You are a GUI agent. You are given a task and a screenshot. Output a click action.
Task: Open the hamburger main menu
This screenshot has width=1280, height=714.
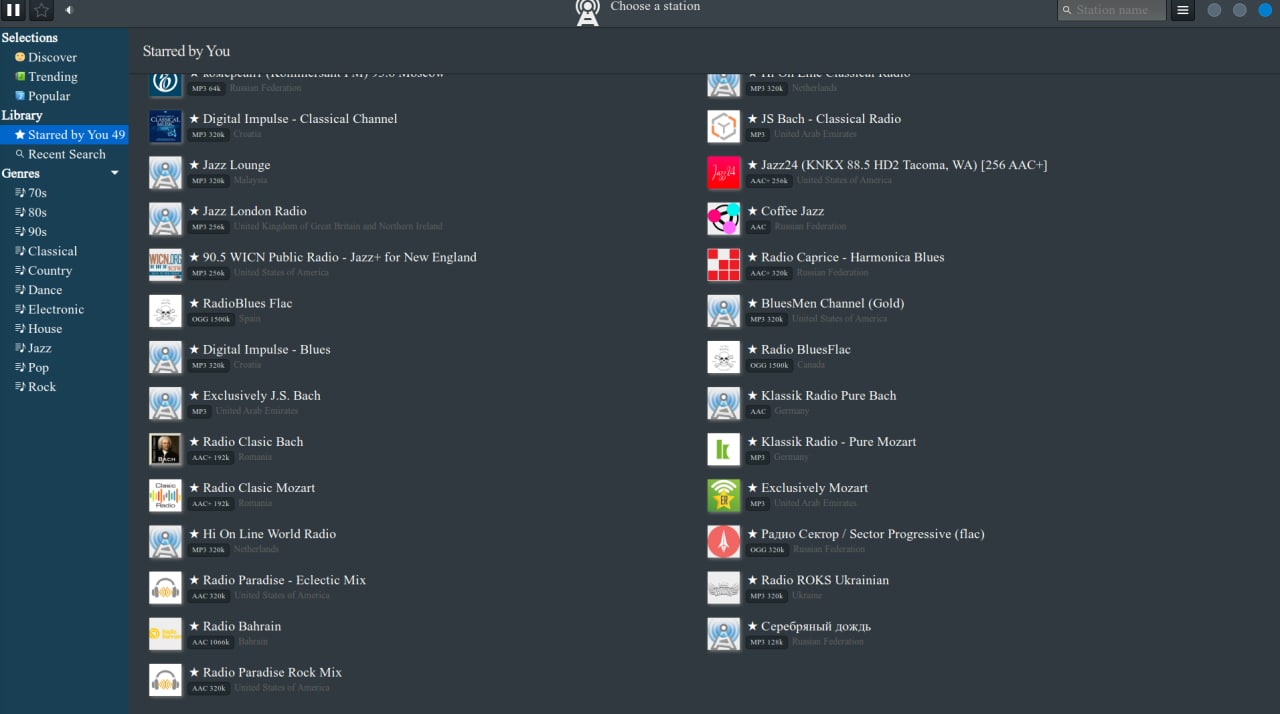[x=1183, y=10]
